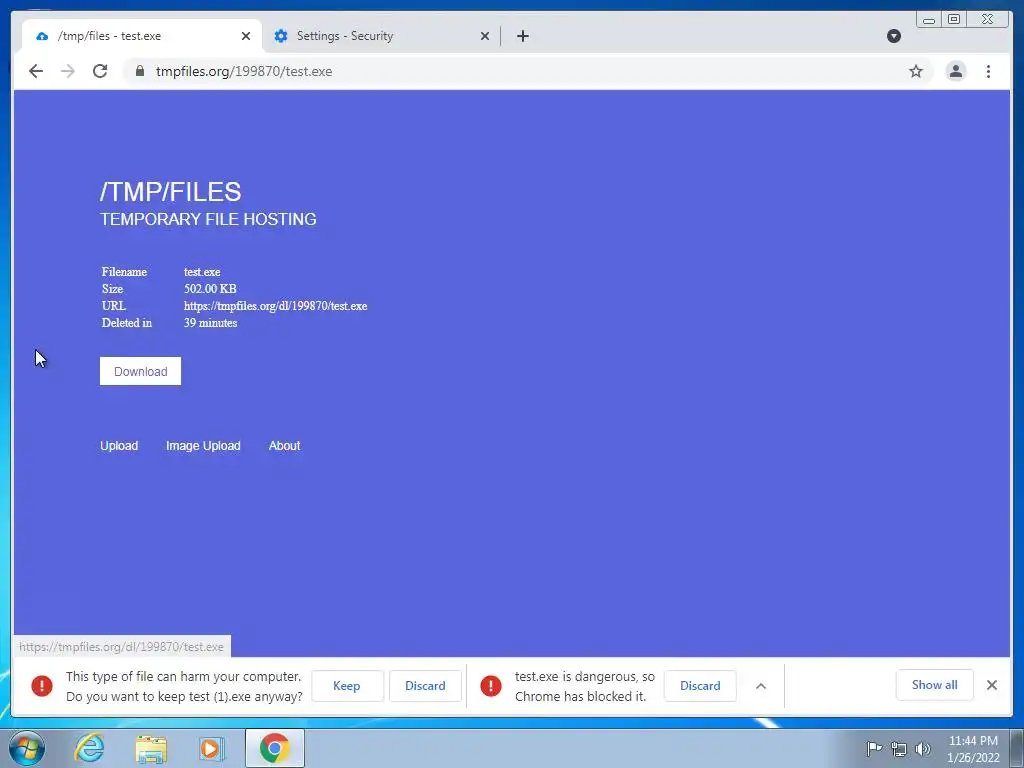
Task: Click the Download button
Action: (140, 371)
